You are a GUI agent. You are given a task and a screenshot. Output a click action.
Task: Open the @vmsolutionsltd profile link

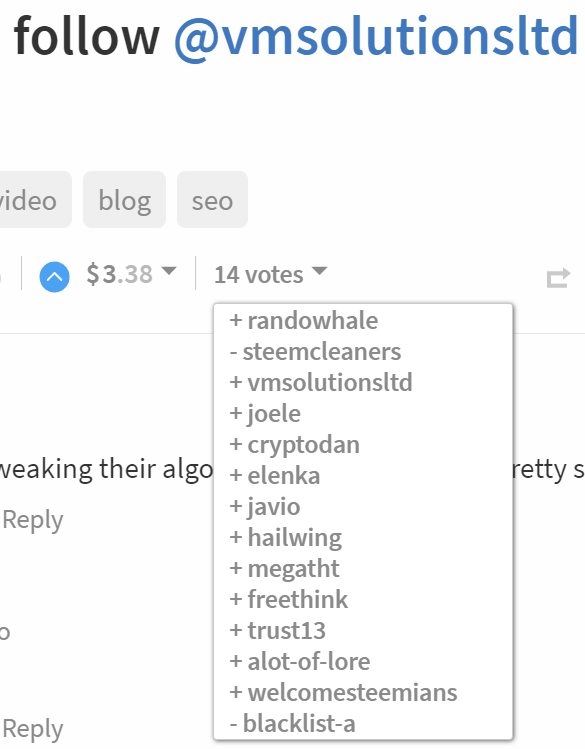376,36
